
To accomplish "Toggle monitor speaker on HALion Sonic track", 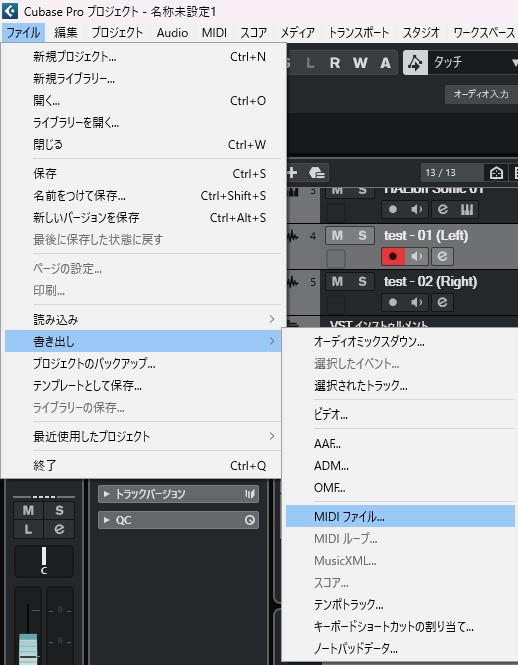I will pos(417,210).
